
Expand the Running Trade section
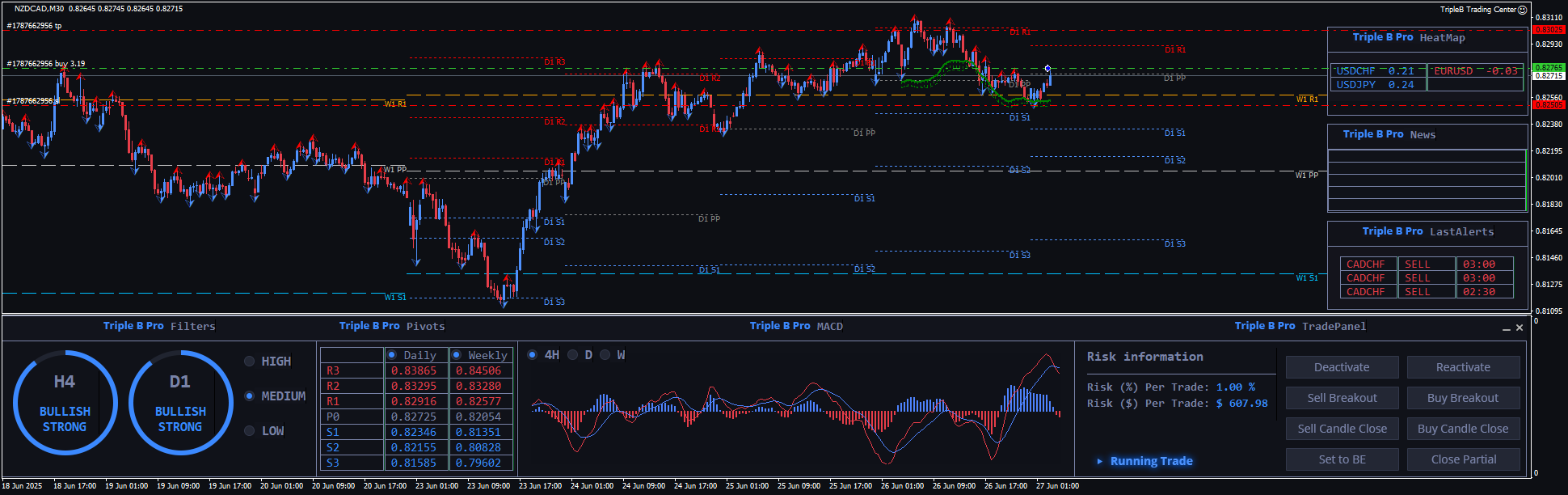point(1144,461)
